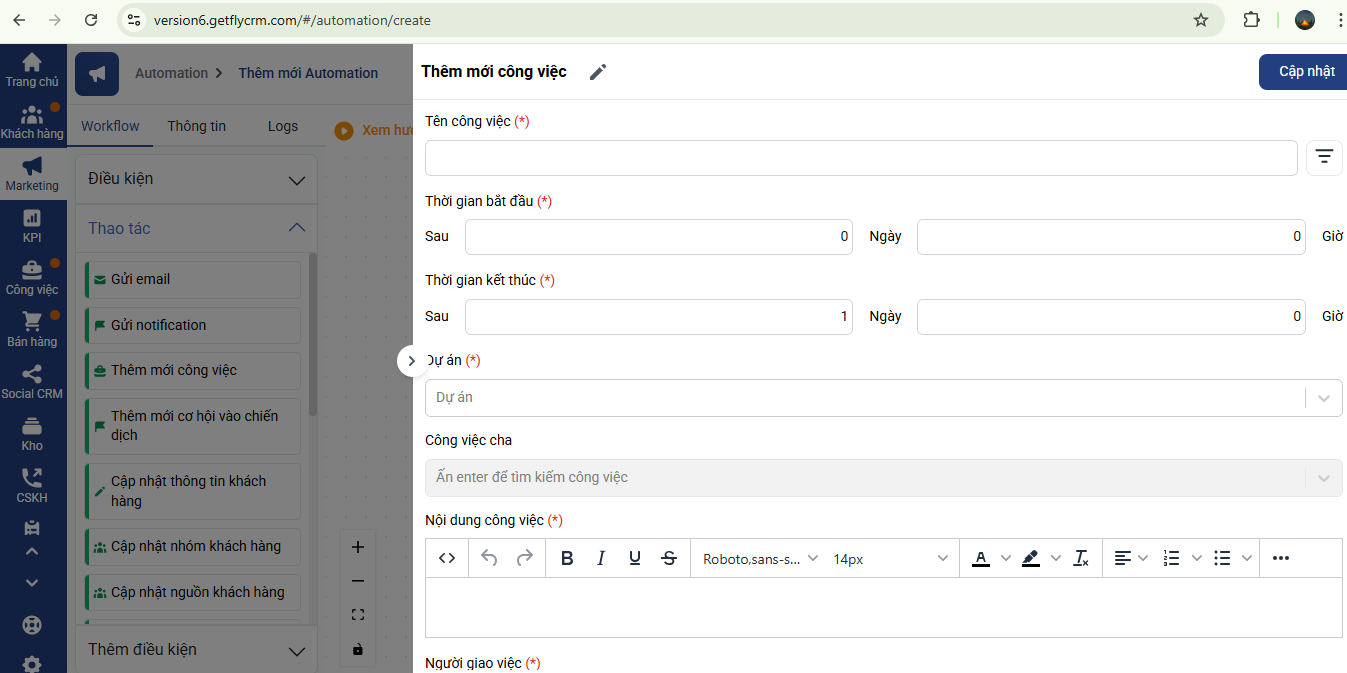Open the font family dropdown Roboto
The width and height of the screenshot is (1347, 673).
tap(760, 558)
